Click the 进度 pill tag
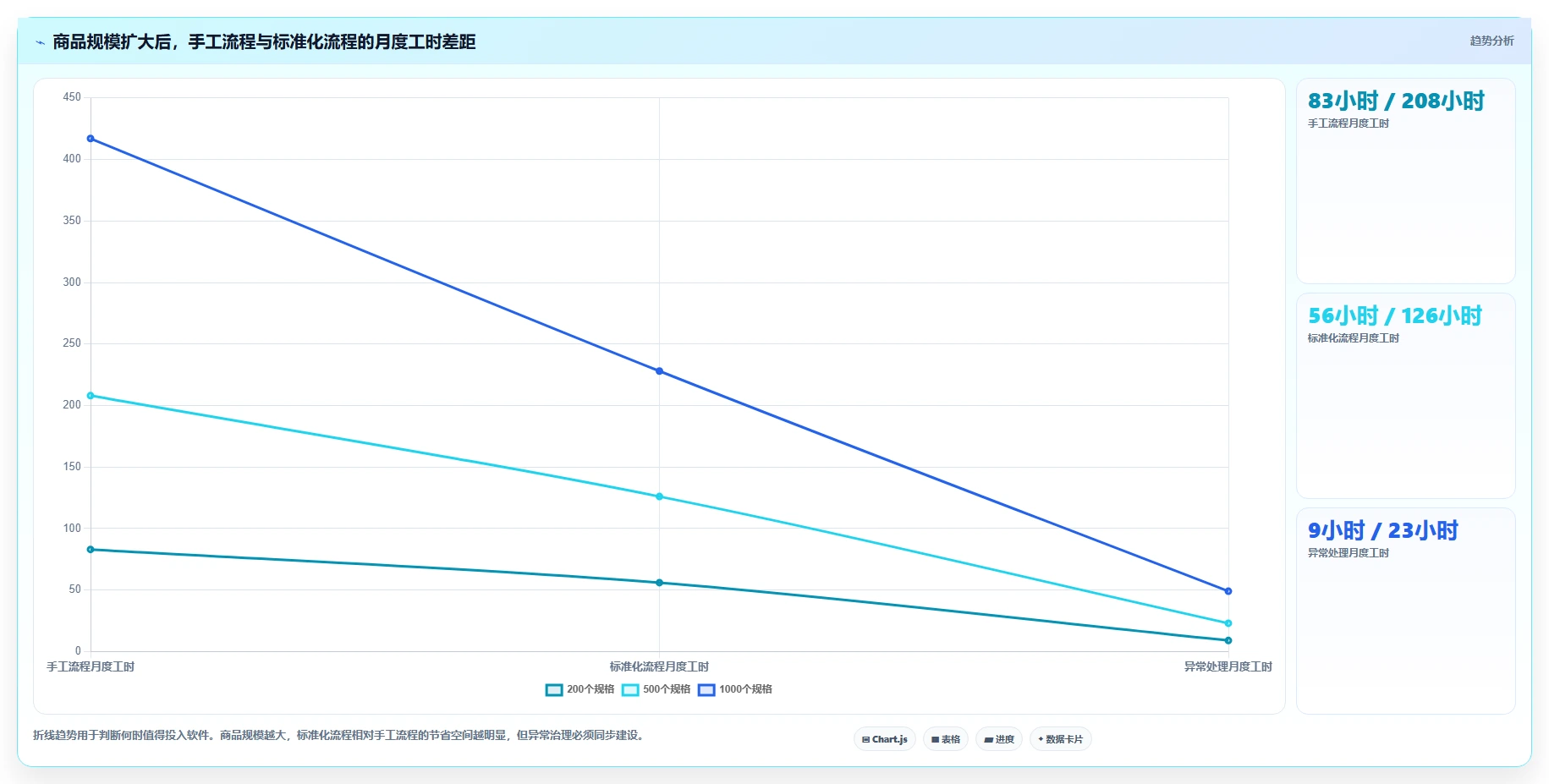The image size is (1549, 784). pyautogui.click(x=999, y=739)
